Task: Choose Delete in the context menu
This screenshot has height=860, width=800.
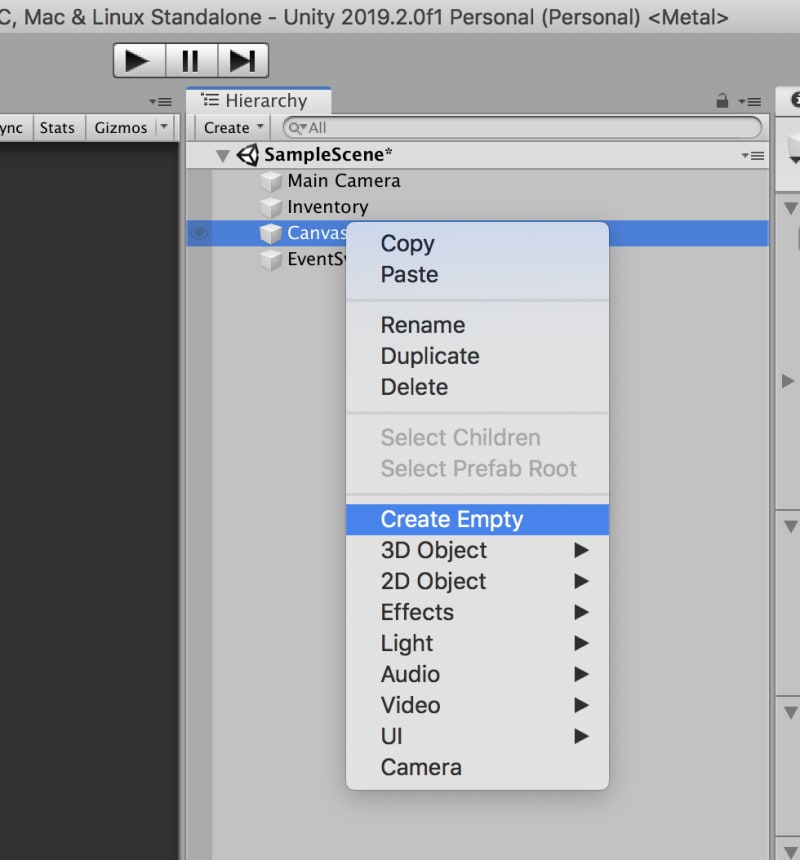Action: (x=477, y=387)
